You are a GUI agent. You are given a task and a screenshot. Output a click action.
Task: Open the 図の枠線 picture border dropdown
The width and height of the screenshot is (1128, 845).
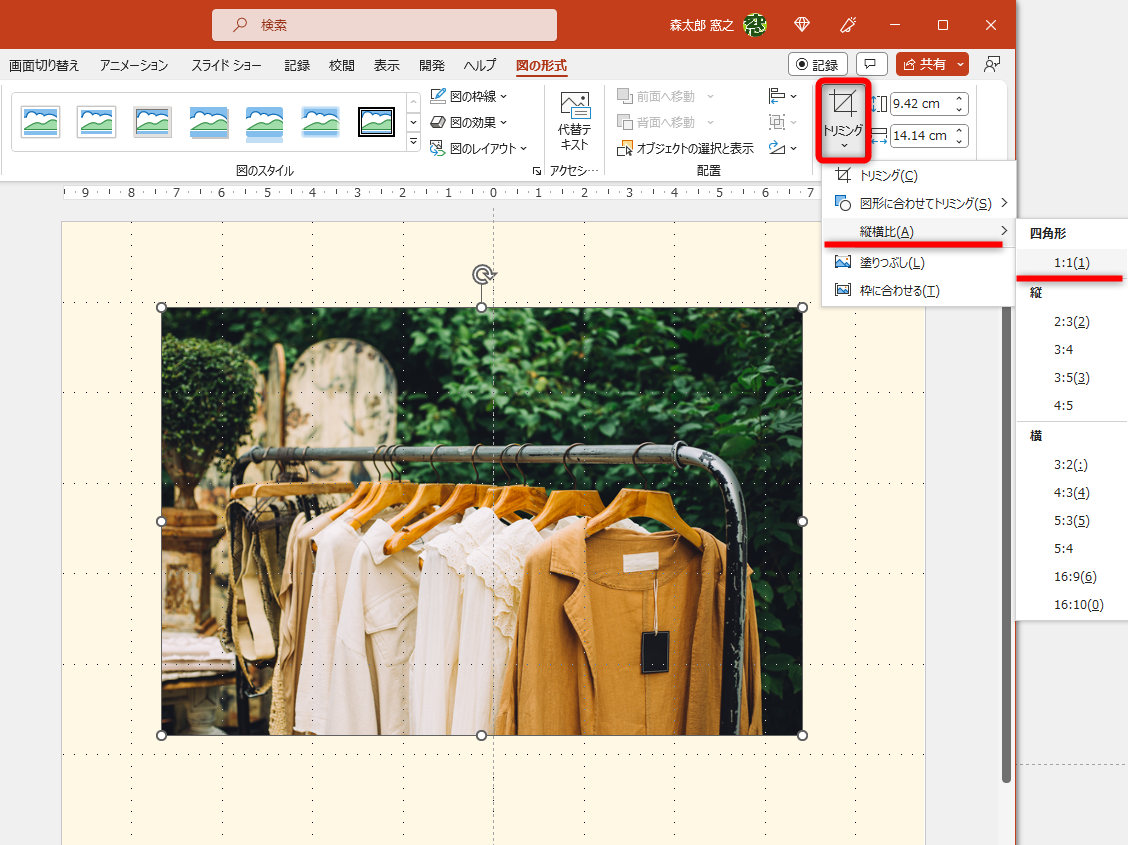469,96
